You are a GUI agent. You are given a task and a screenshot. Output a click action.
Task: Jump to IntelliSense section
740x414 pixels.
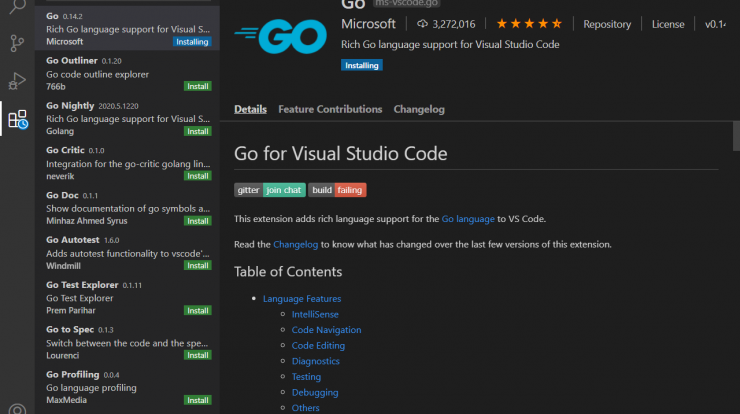pyautogui.click(x=315, y=314)
